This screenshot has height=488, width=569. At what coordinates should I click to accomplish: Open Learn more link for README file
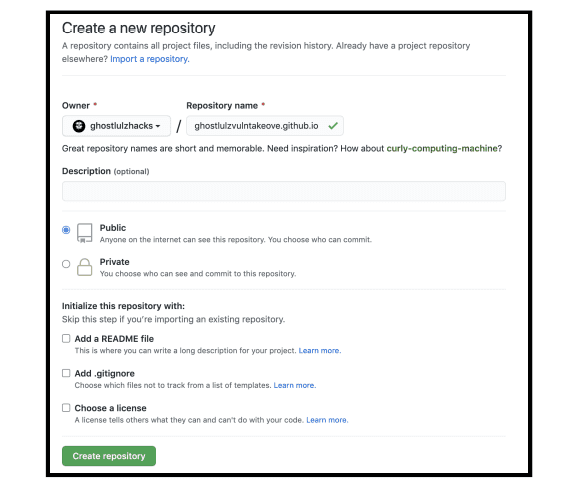[x=320, y=350]
